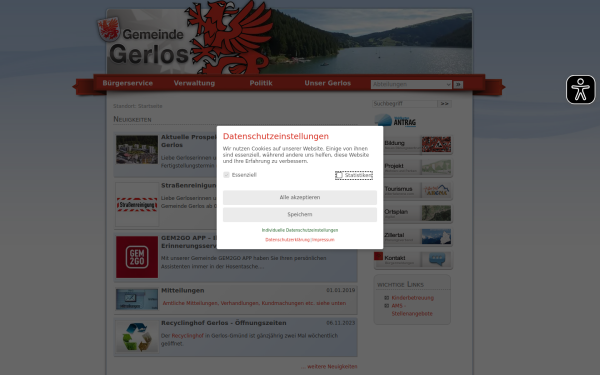Open the Mitteilungen news heading
This screenshot has width=600, height=375.
coord(183,290)
